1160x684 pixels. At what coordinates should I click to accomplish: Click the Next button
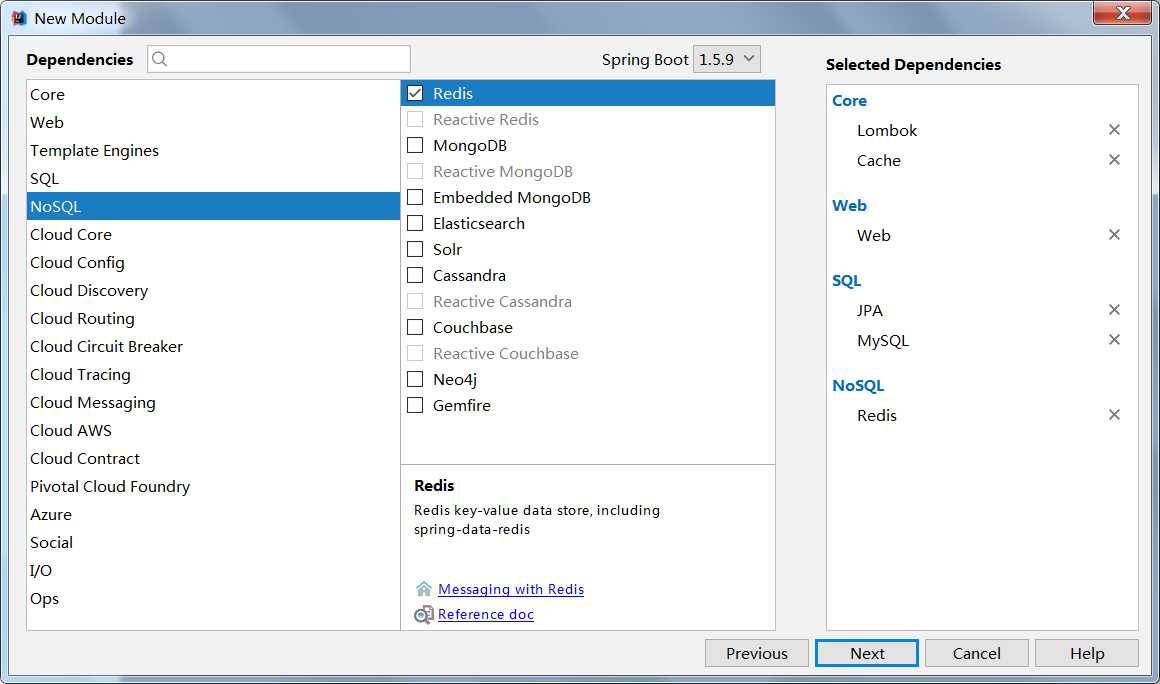(x=866, y=654)
